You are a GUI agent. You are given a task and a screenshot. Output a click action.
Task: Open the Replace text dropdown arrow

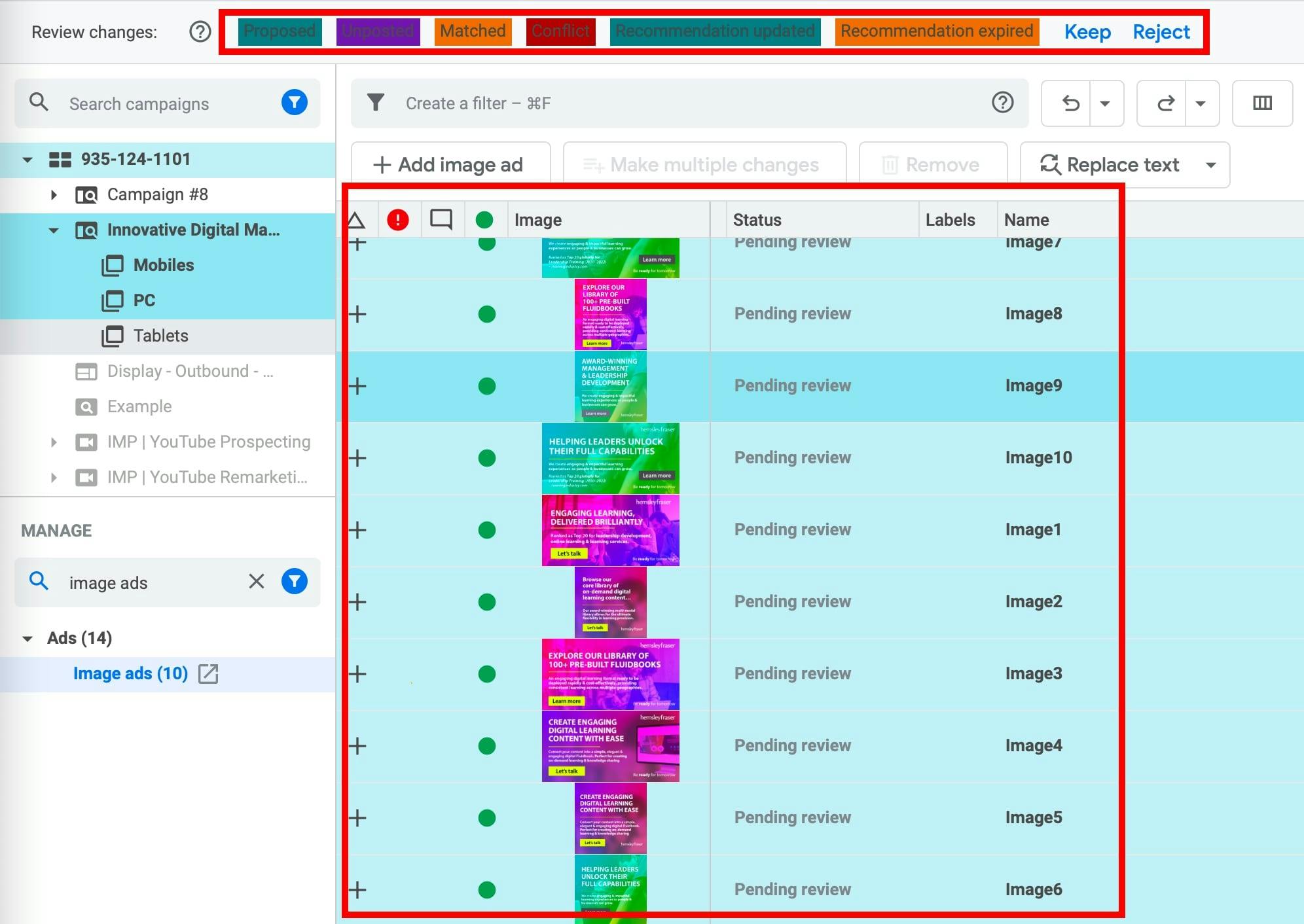[x=1210, y=165]
